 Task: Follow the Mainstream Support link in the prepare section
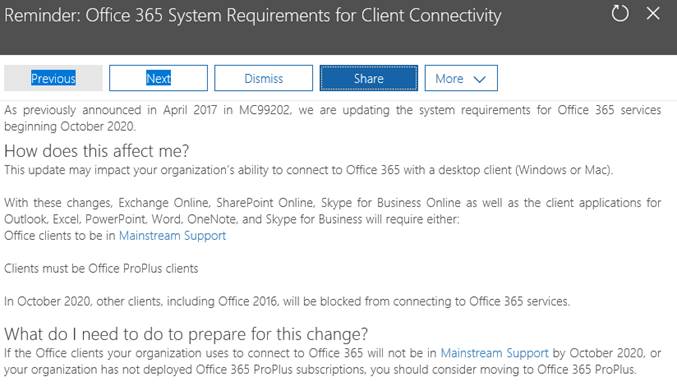click(494, 353)
